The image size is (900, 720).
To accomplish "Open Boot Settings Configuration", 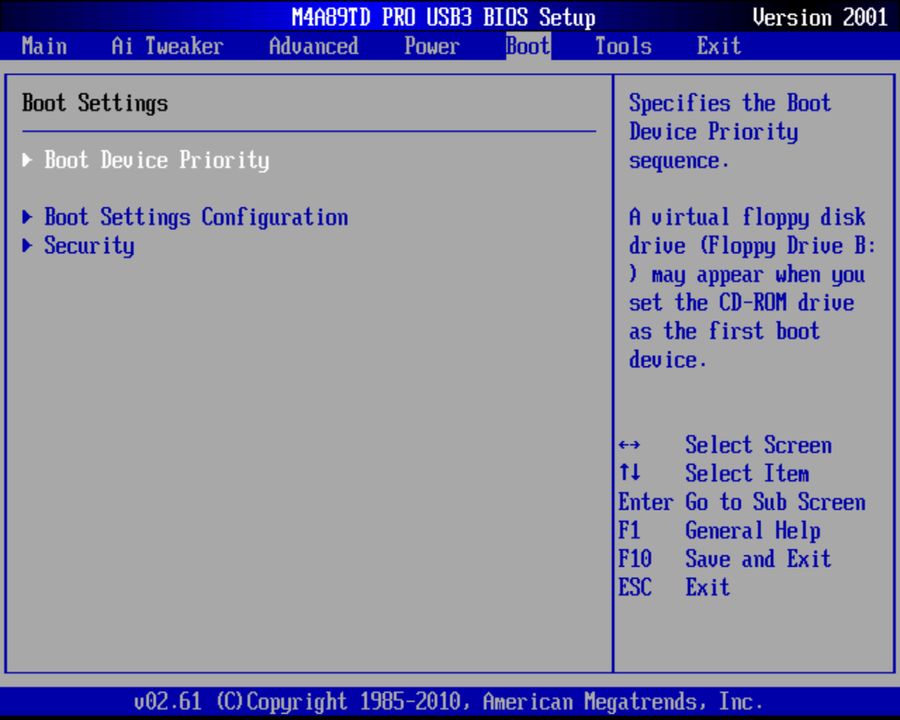I will 196,217.
